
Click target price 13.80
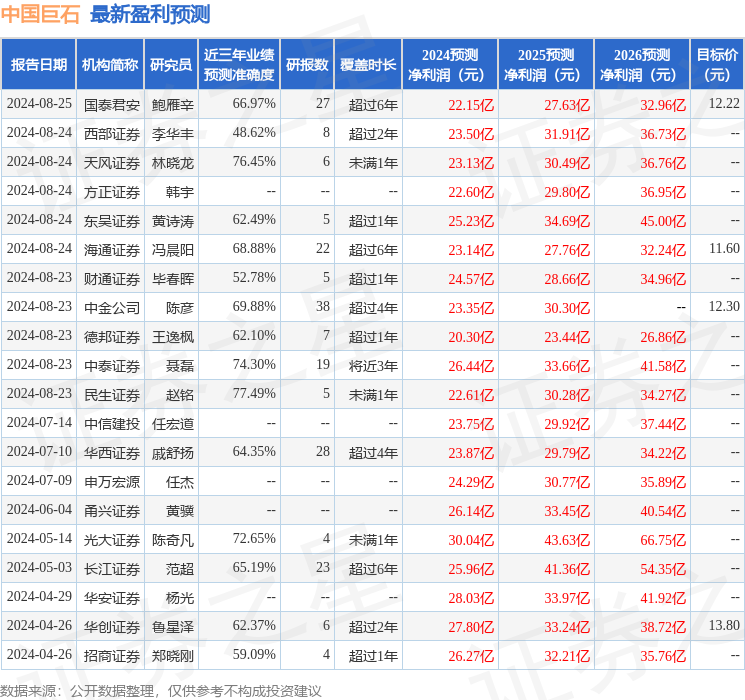click(724, 625)
